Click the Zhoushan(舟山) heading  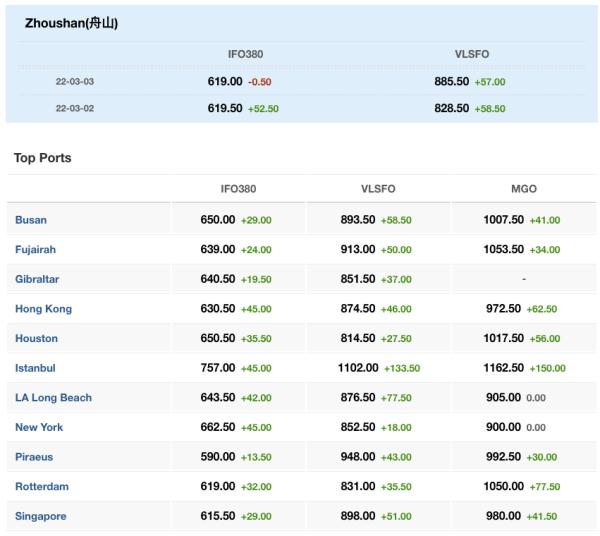point(71,23)
